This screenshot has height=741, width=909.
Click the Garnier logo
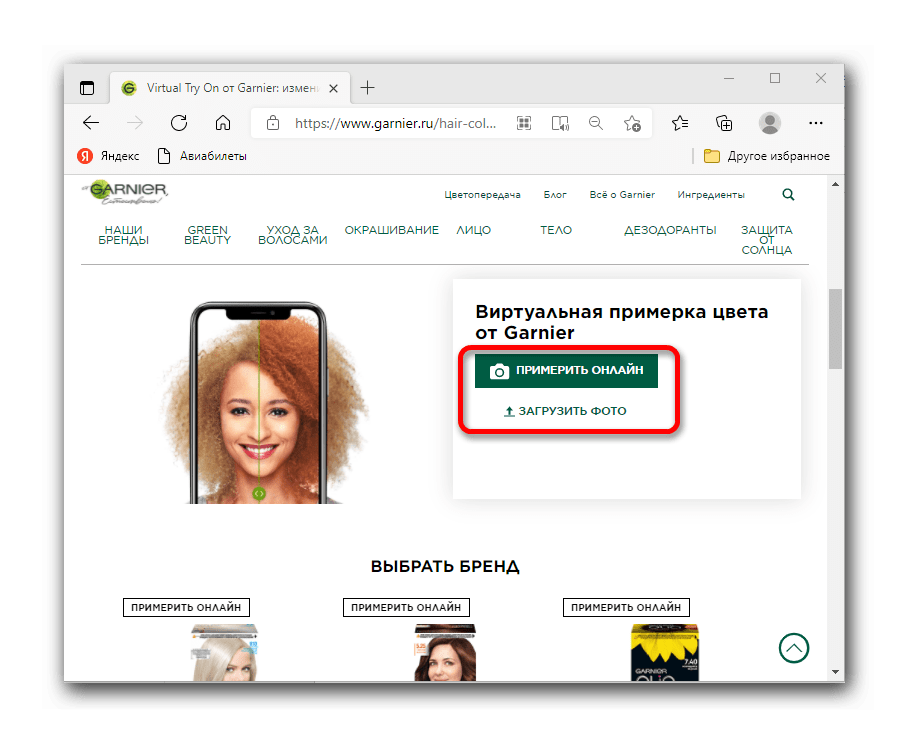pyautogui.click(x=125, y=192)
